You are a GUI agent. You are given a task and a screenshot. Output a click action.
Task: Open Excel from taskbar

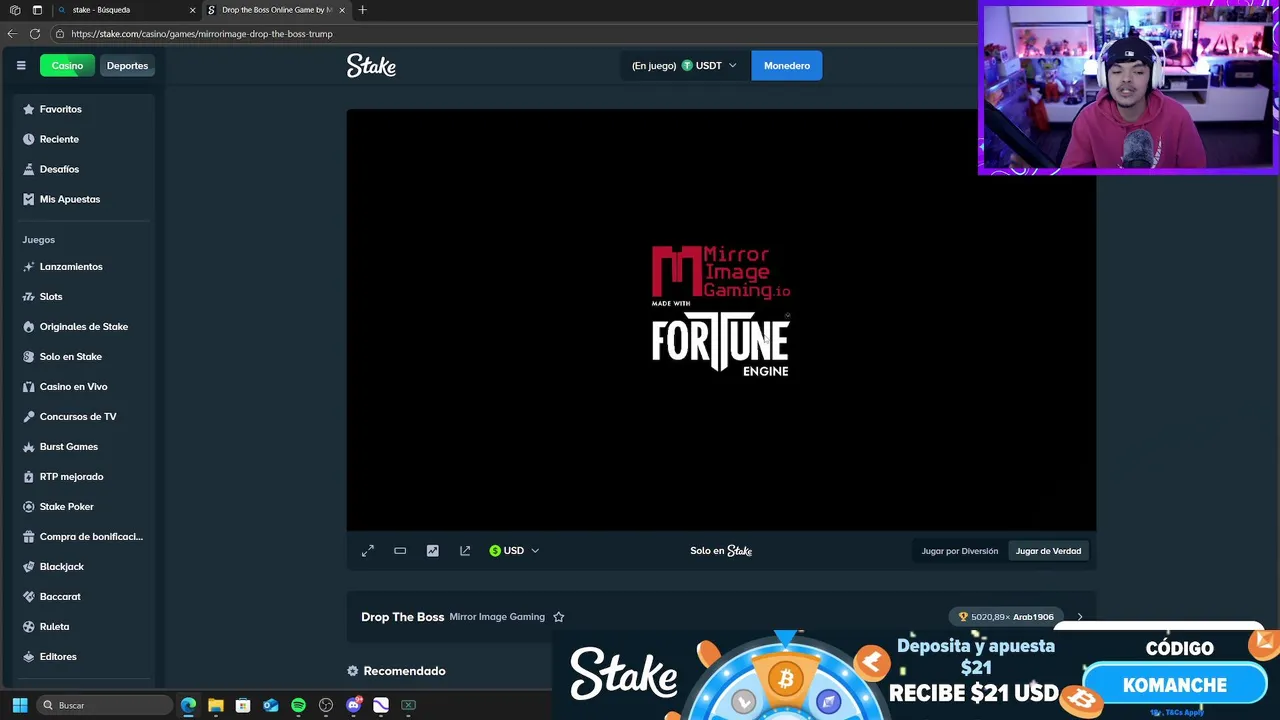tap(408, 705)
